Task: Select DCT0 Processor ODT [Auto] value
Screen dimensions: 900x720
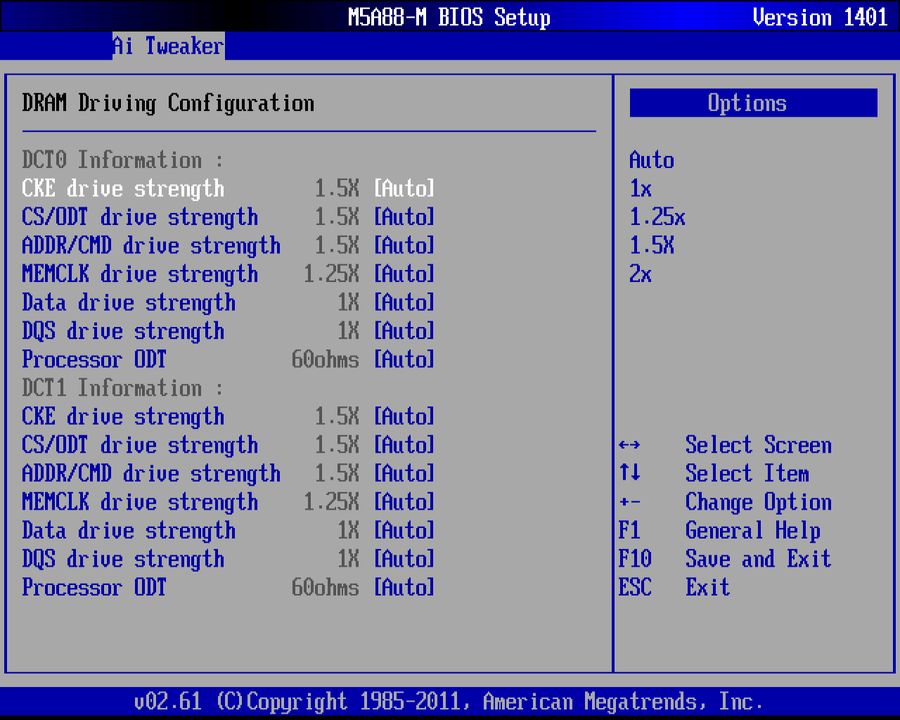Action: (404, 359)
